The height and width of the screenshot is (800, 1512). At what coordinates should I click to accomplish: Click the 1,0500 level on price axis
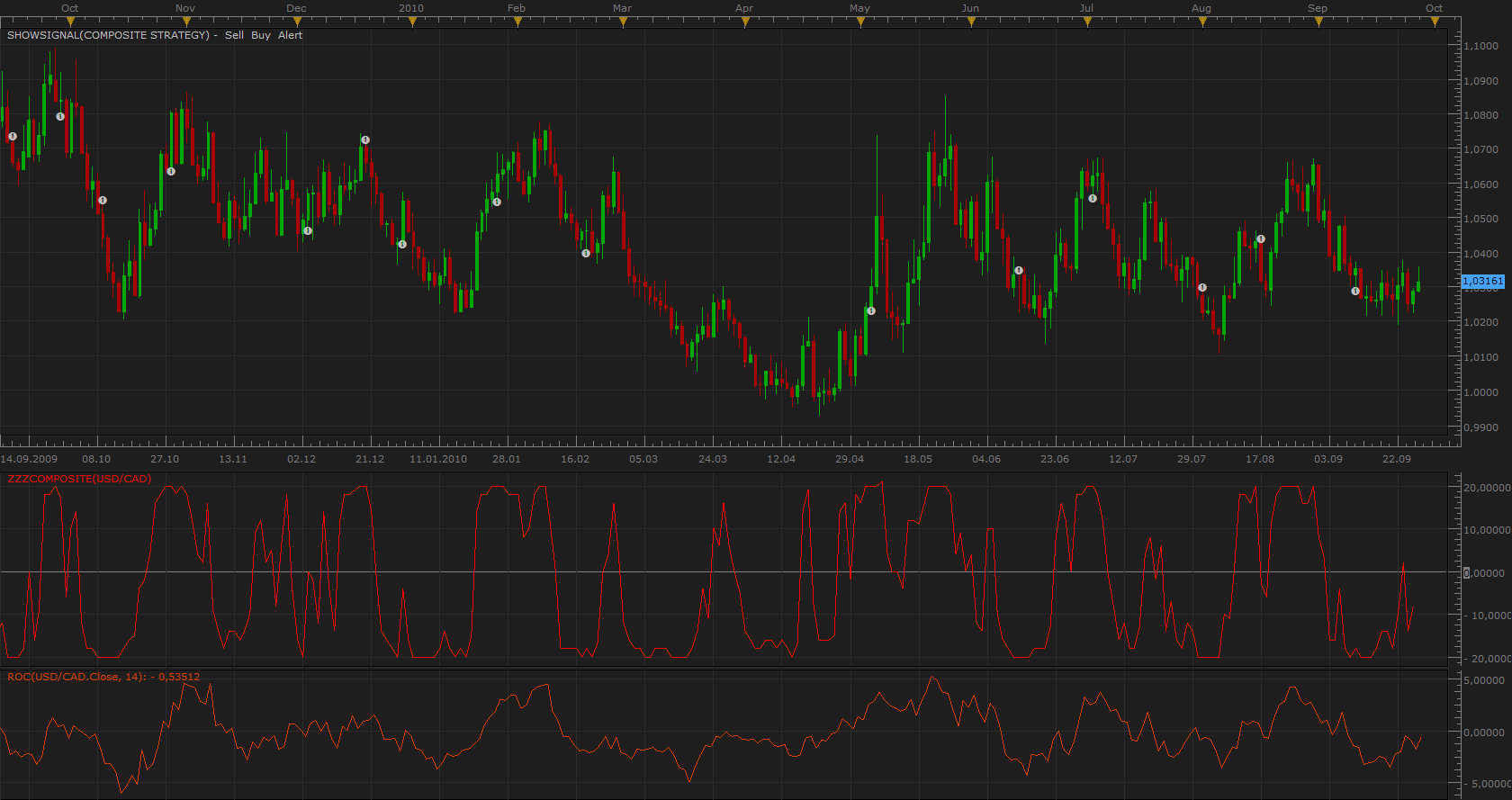1481,219
